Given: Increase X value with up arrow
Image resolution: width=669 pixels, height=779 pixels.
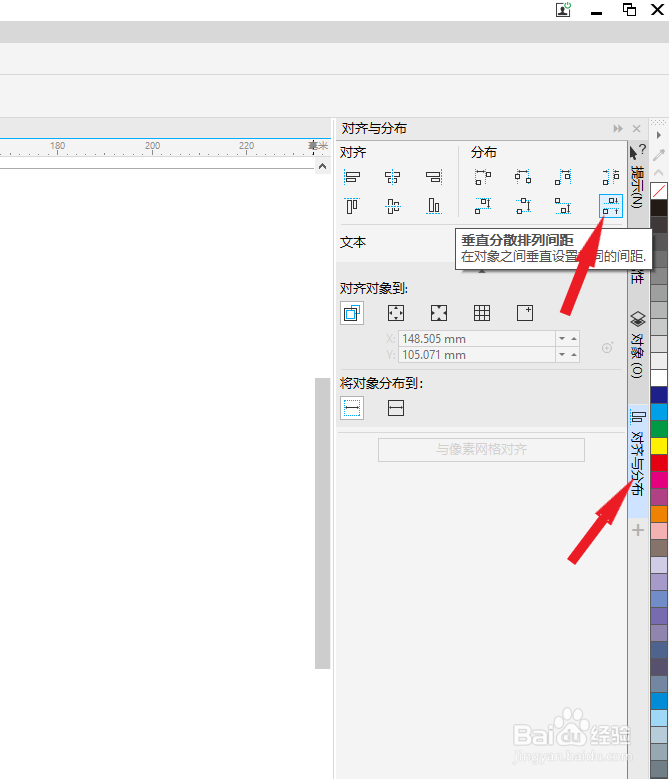Looking at the screenshot, I should (574, 339).
